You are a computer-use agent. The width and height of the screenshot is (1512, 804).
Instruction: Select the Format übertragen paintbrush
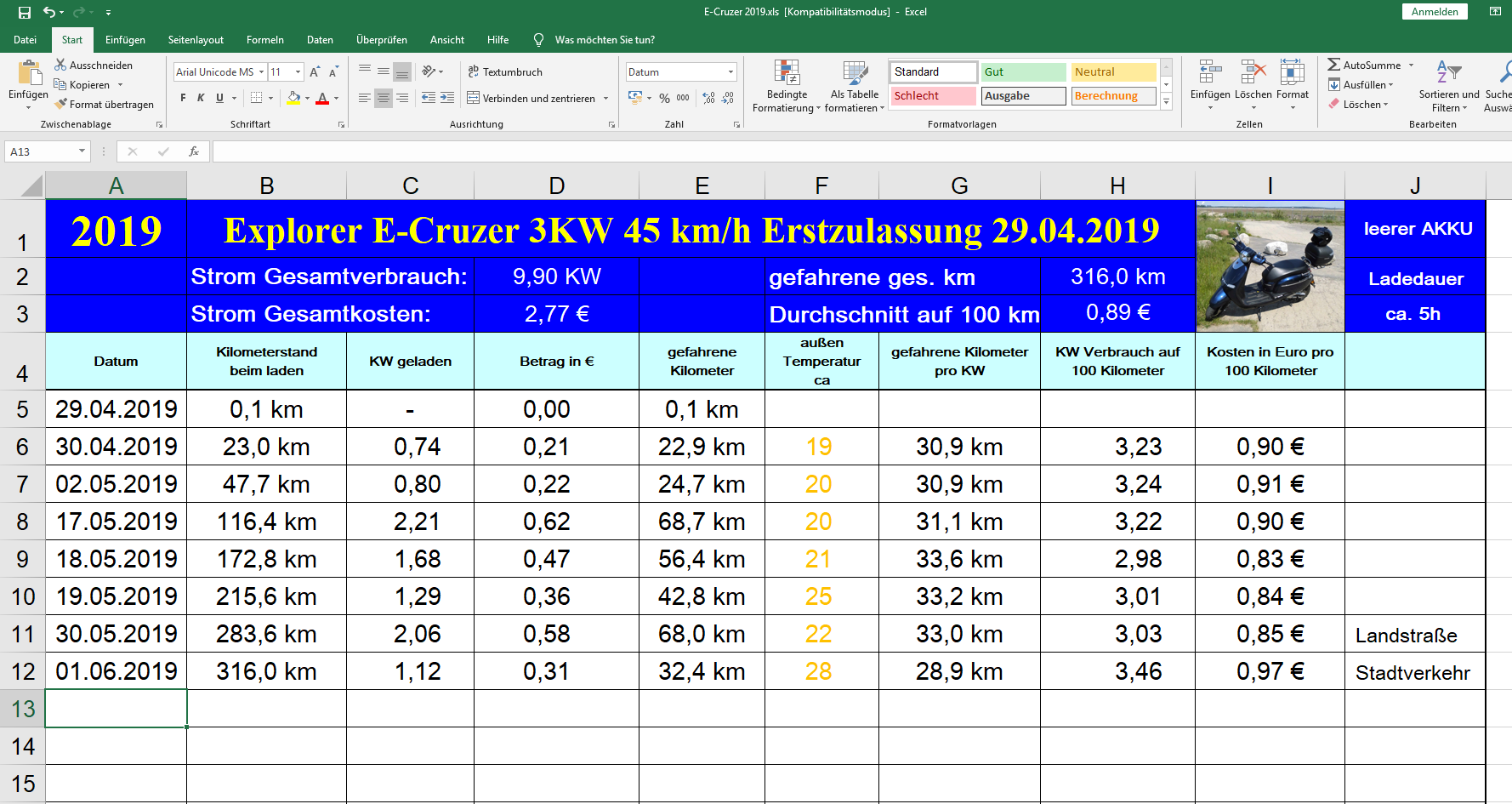[x=61, y=104]
